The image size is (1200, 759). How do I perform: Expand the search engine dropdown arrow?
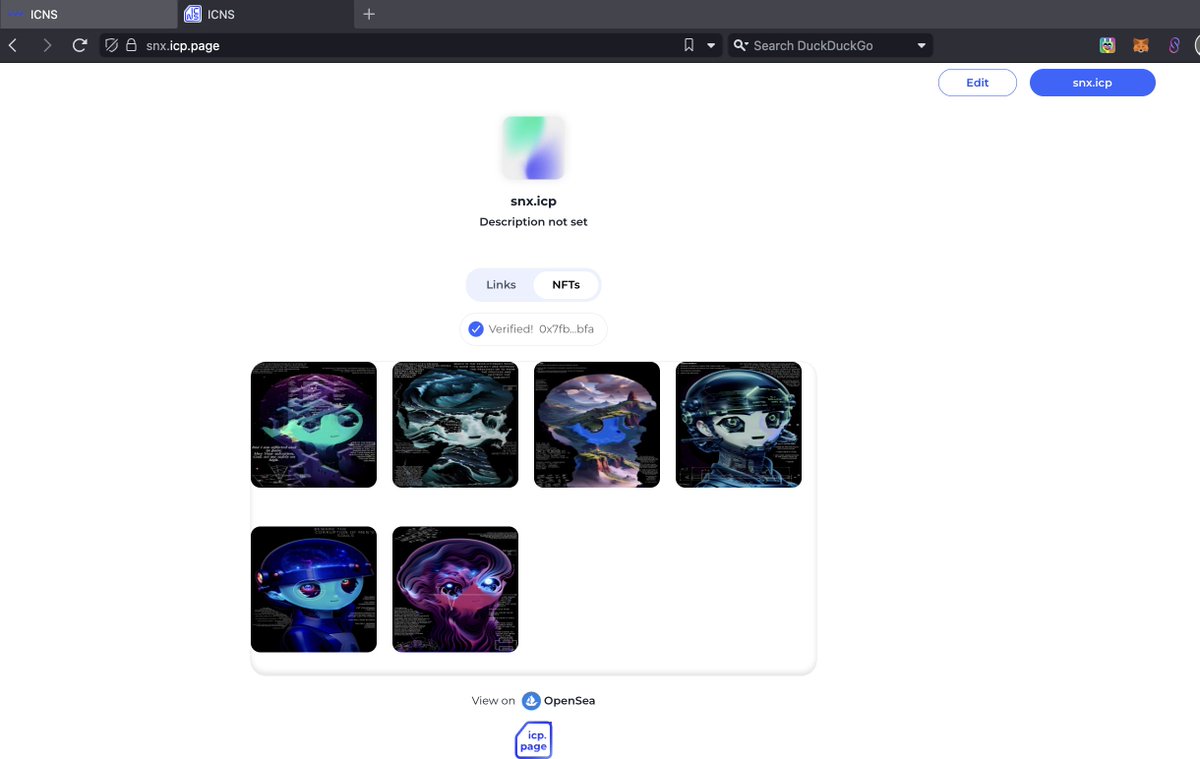point(922,45)
